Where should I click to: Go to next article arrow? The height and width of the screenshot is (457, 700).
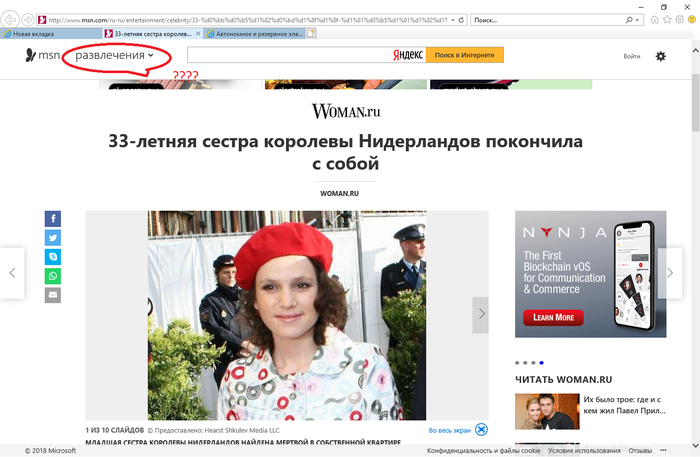[x=670, y=273]
